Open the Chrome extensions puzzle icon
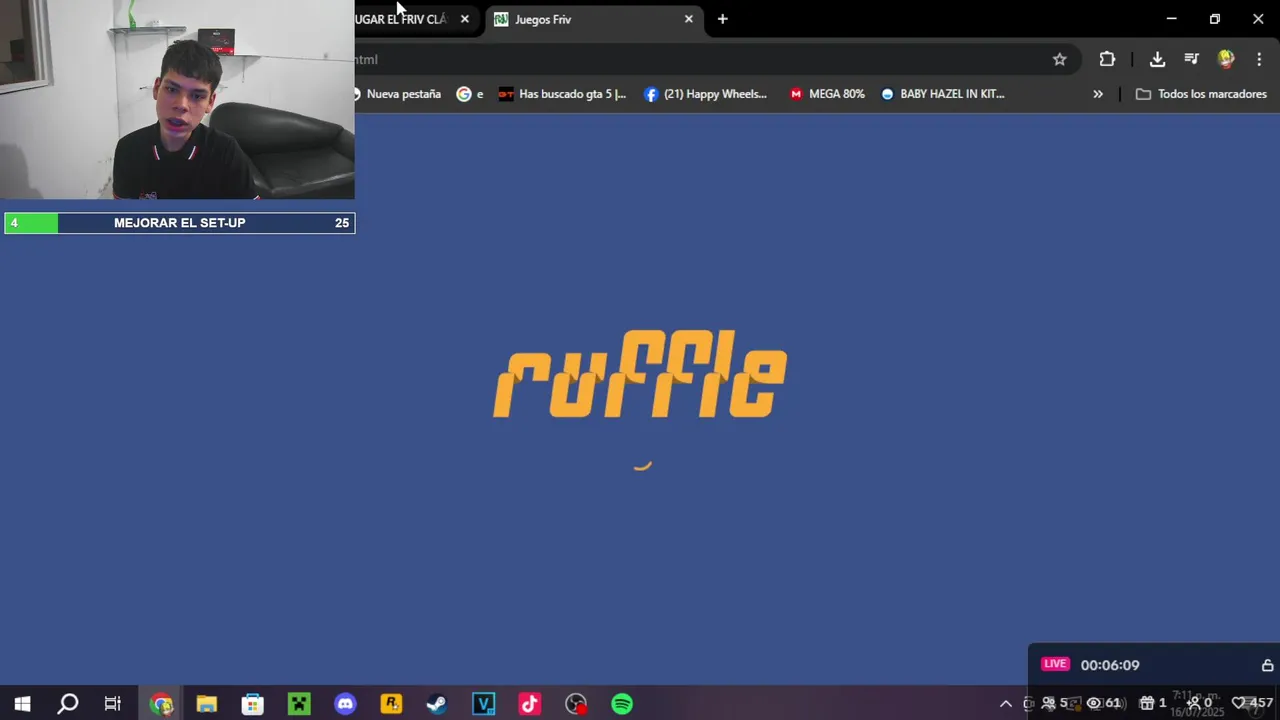This screenshot has height=720, width=1280. click(x=1107, y=59)
